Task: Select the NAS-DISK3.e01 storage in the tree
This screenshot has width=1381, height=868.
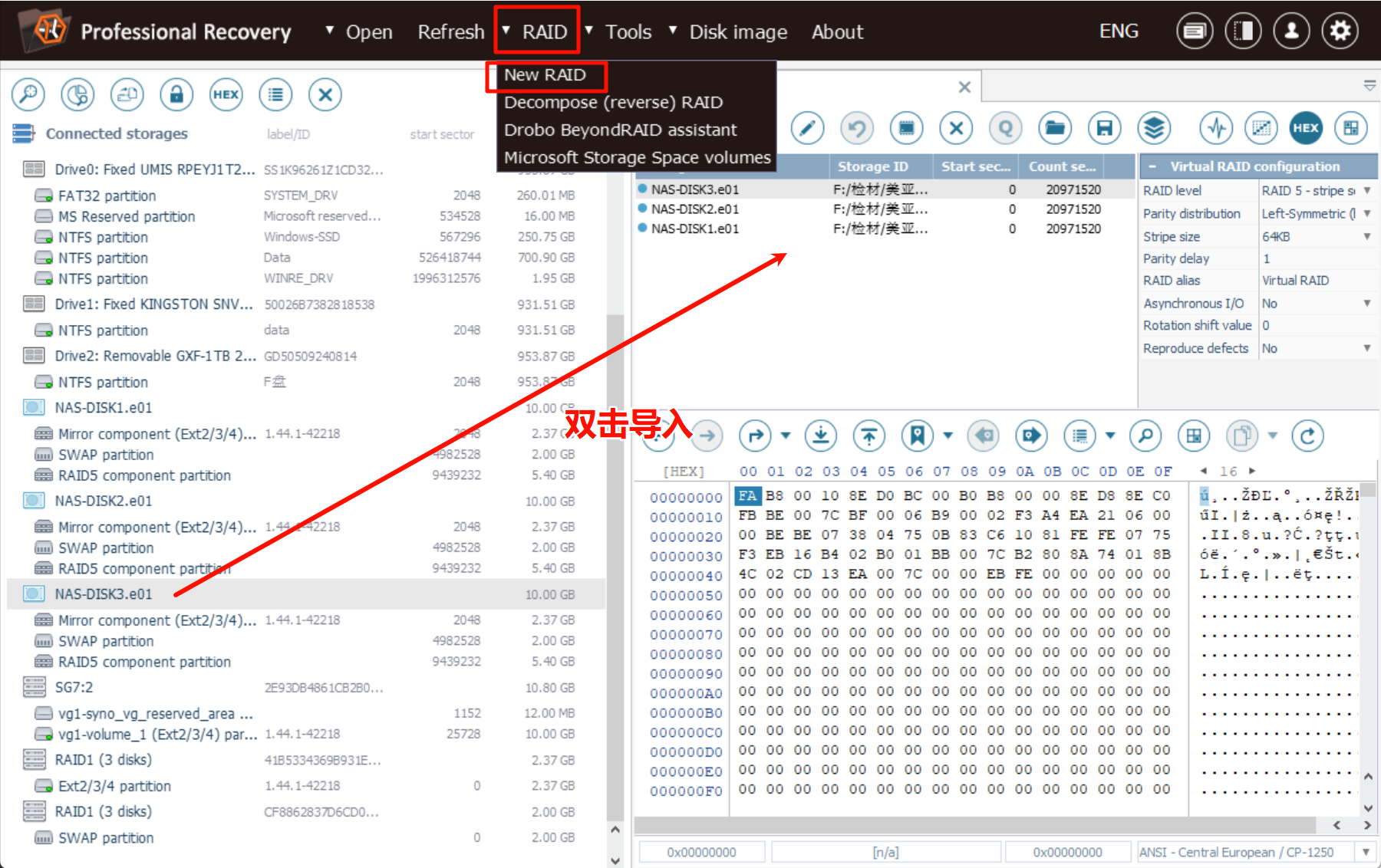Action: [104, 594]
